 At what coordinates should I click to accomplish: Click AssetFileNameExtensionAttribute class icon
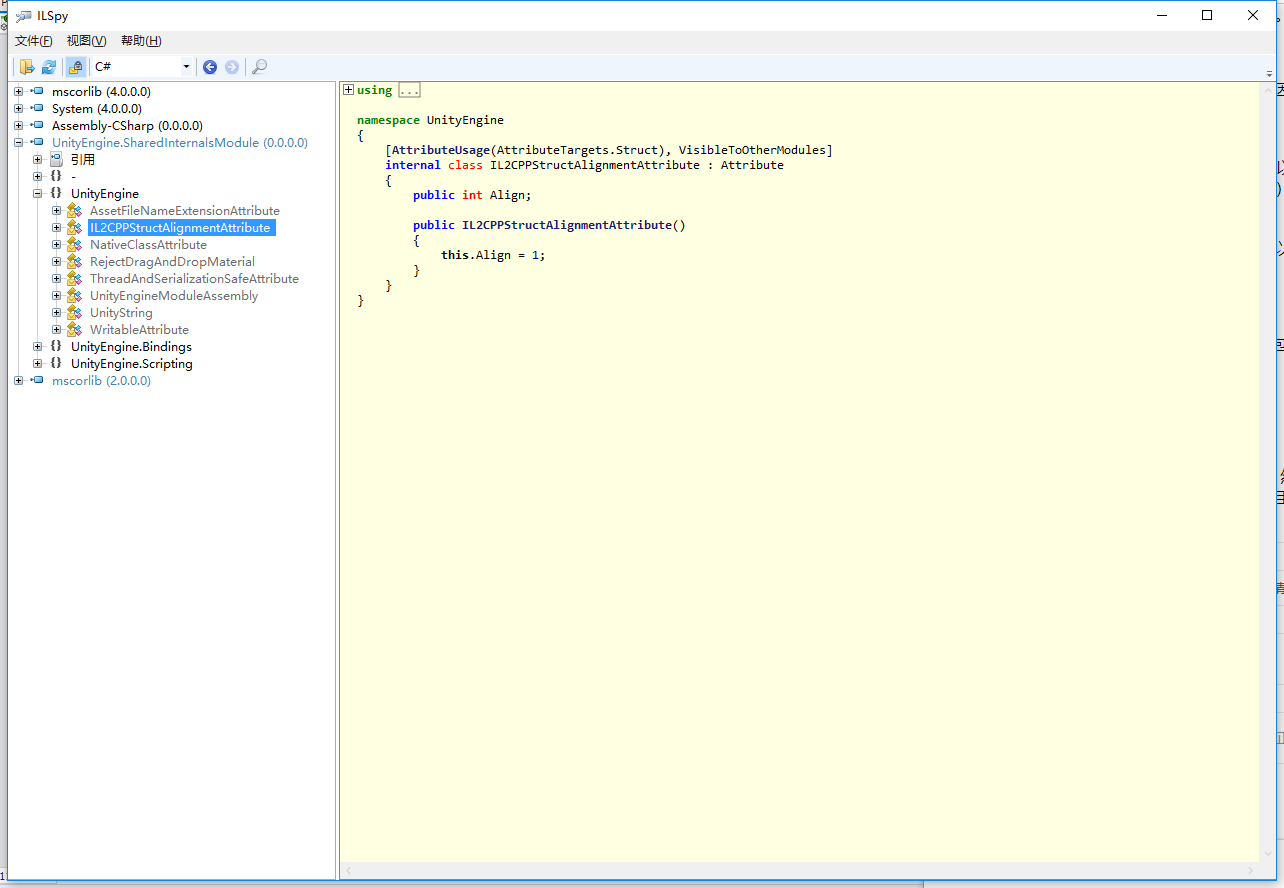point(75,211)
